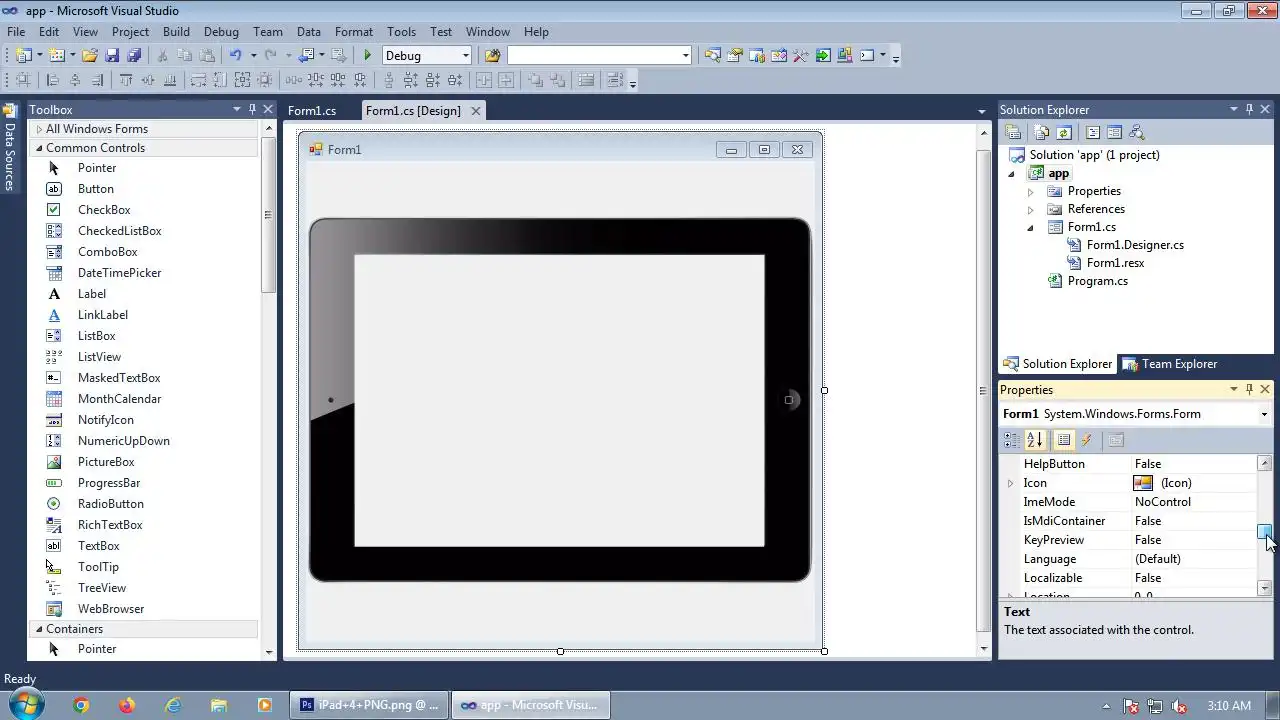Click Solution Explorer Properties toolbar icon
Screen dimensions: 1280x720
pos(1013,132)
